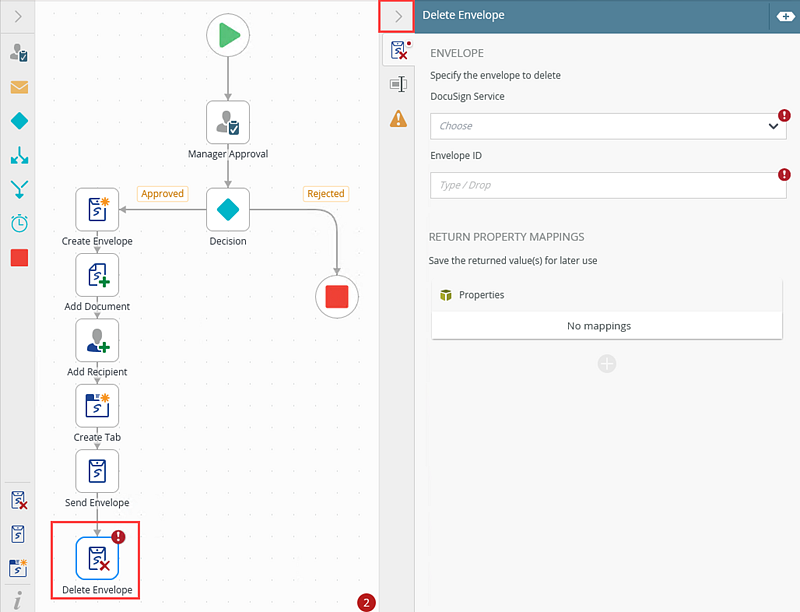
Task: Select the Decision diamond step on canvas
Action: point(228,210)
